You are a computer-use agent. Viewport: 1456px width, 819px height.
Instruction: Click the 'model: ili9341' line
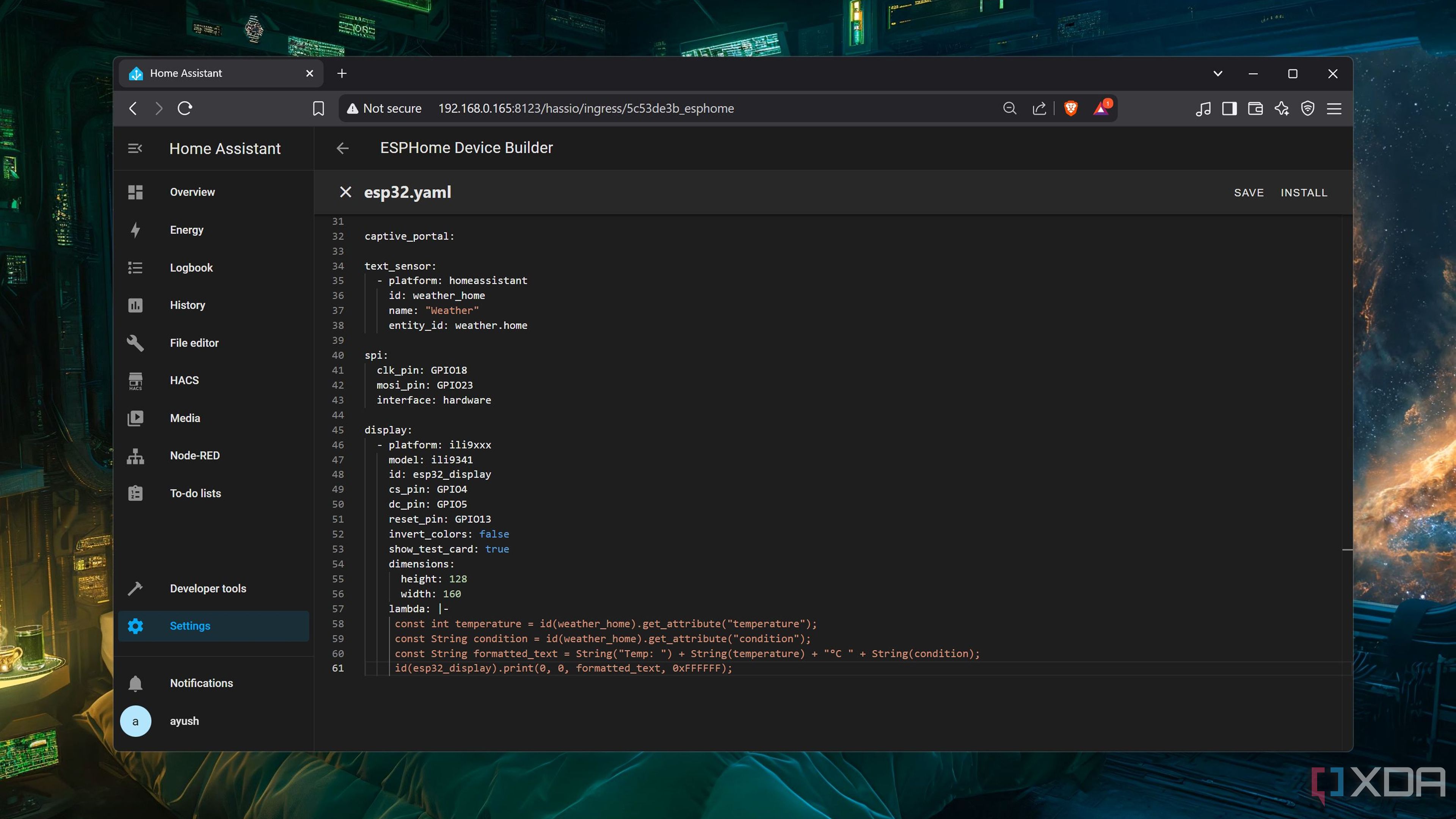click(431, 460)
